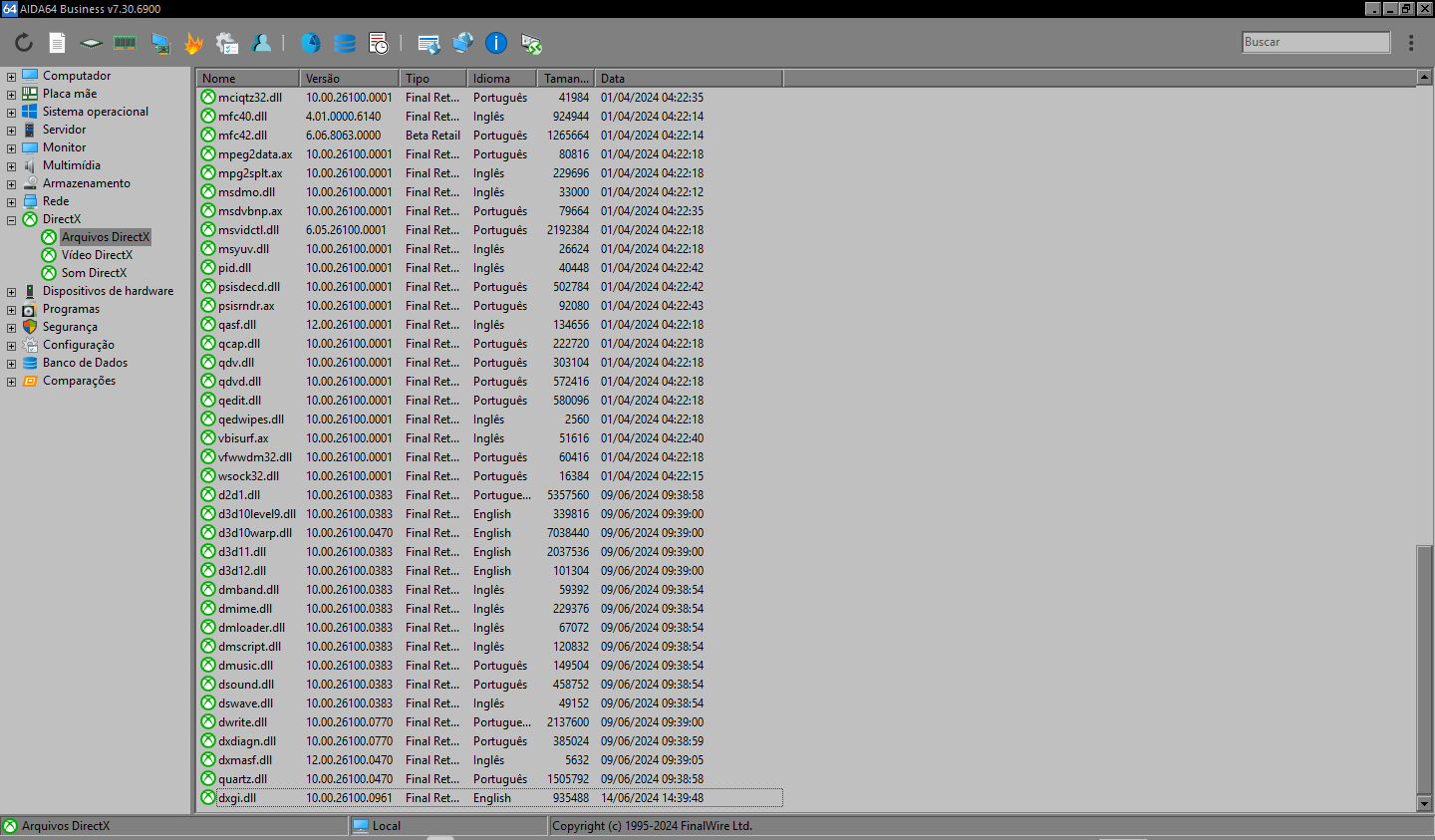
Task: Select the dsound.dll row
Action: tap(490, 685)
